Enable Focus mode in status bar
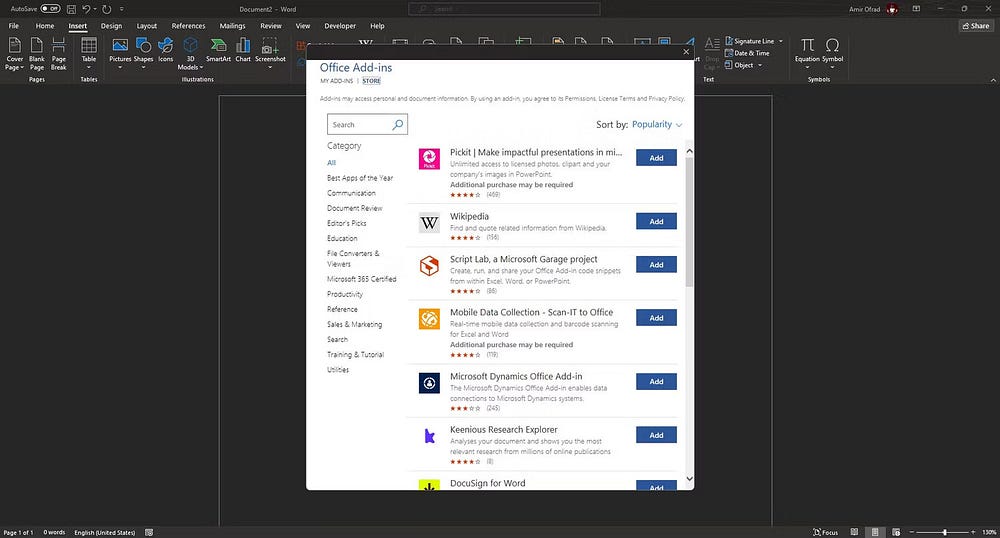 [825, 532]
